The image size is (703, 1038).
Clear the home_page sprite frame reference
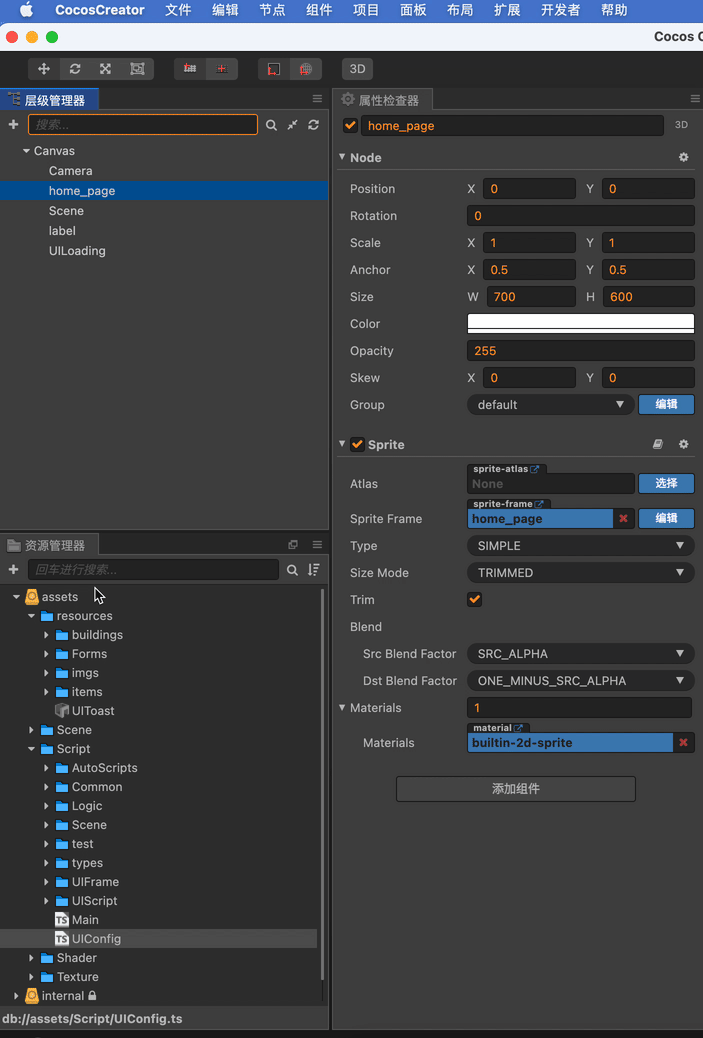pyautogui.click(x=623, y=518)
